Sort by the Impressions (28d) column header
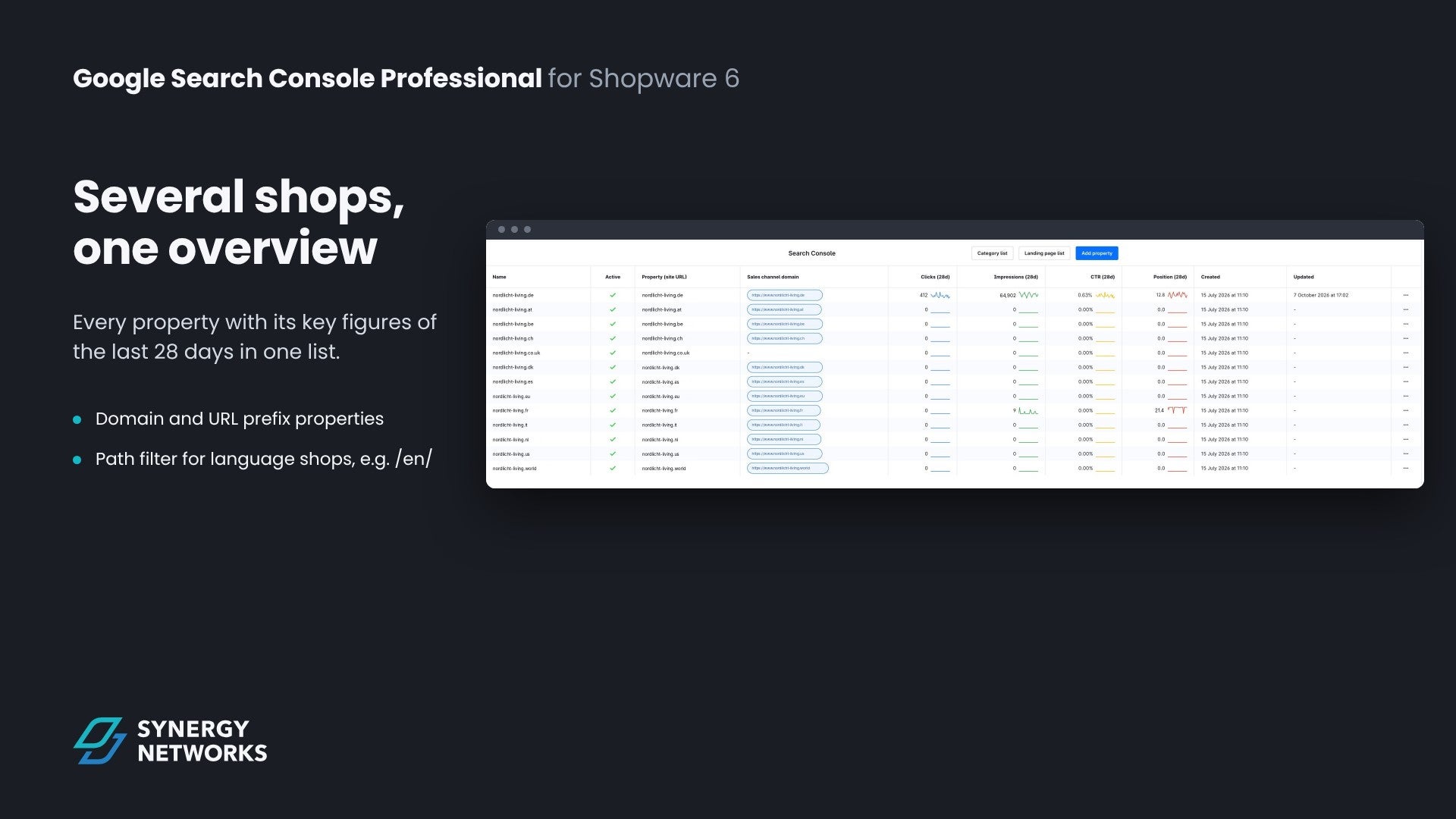Screen dimensions: 1456x819 [x=1015, y=277]
